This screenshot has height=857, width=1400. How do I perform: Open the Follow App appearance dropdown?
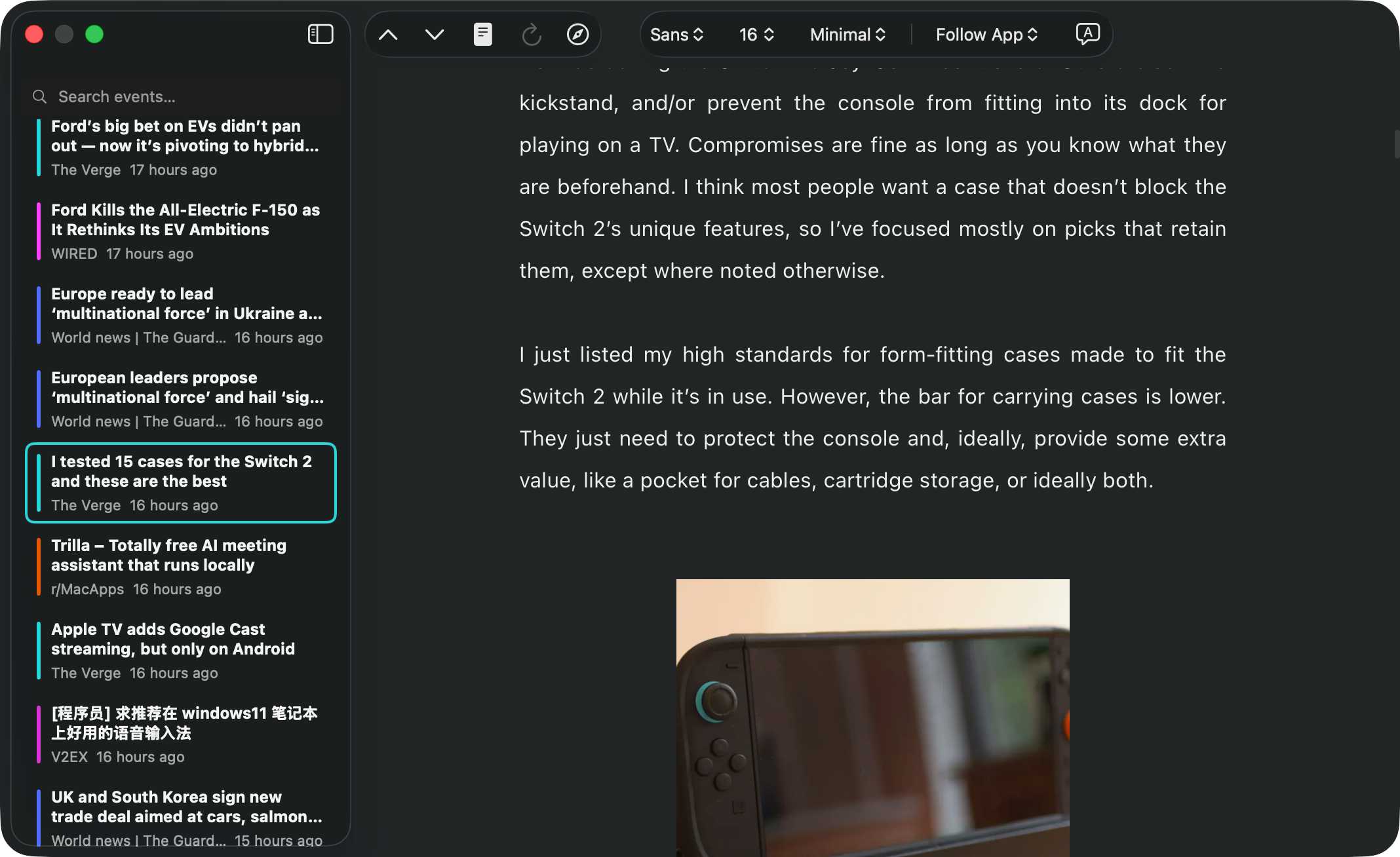(x=986, y=35)
